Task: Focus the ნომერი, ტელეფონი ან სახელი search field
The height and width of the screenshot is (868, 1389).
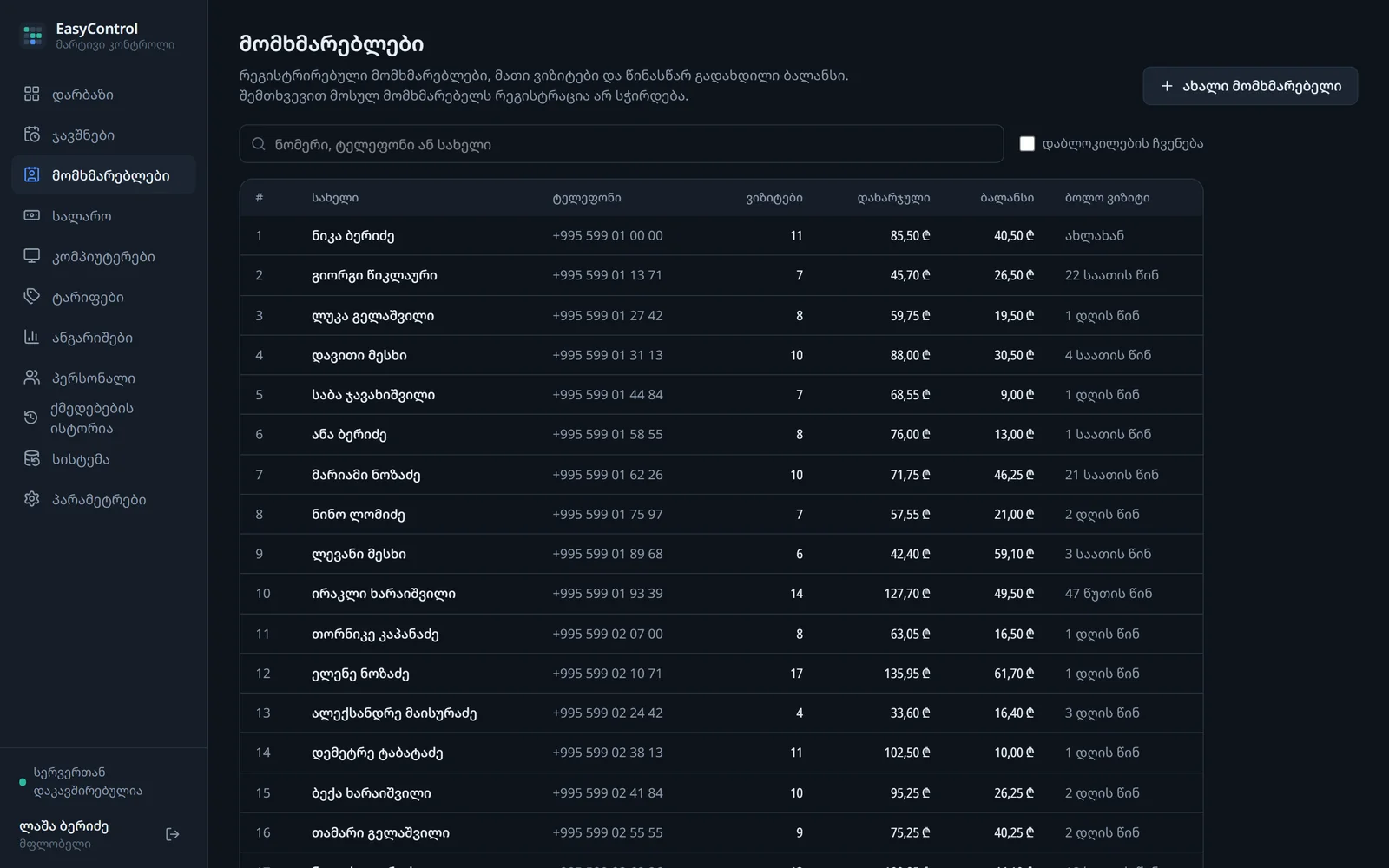Action: tap(622, 144)
